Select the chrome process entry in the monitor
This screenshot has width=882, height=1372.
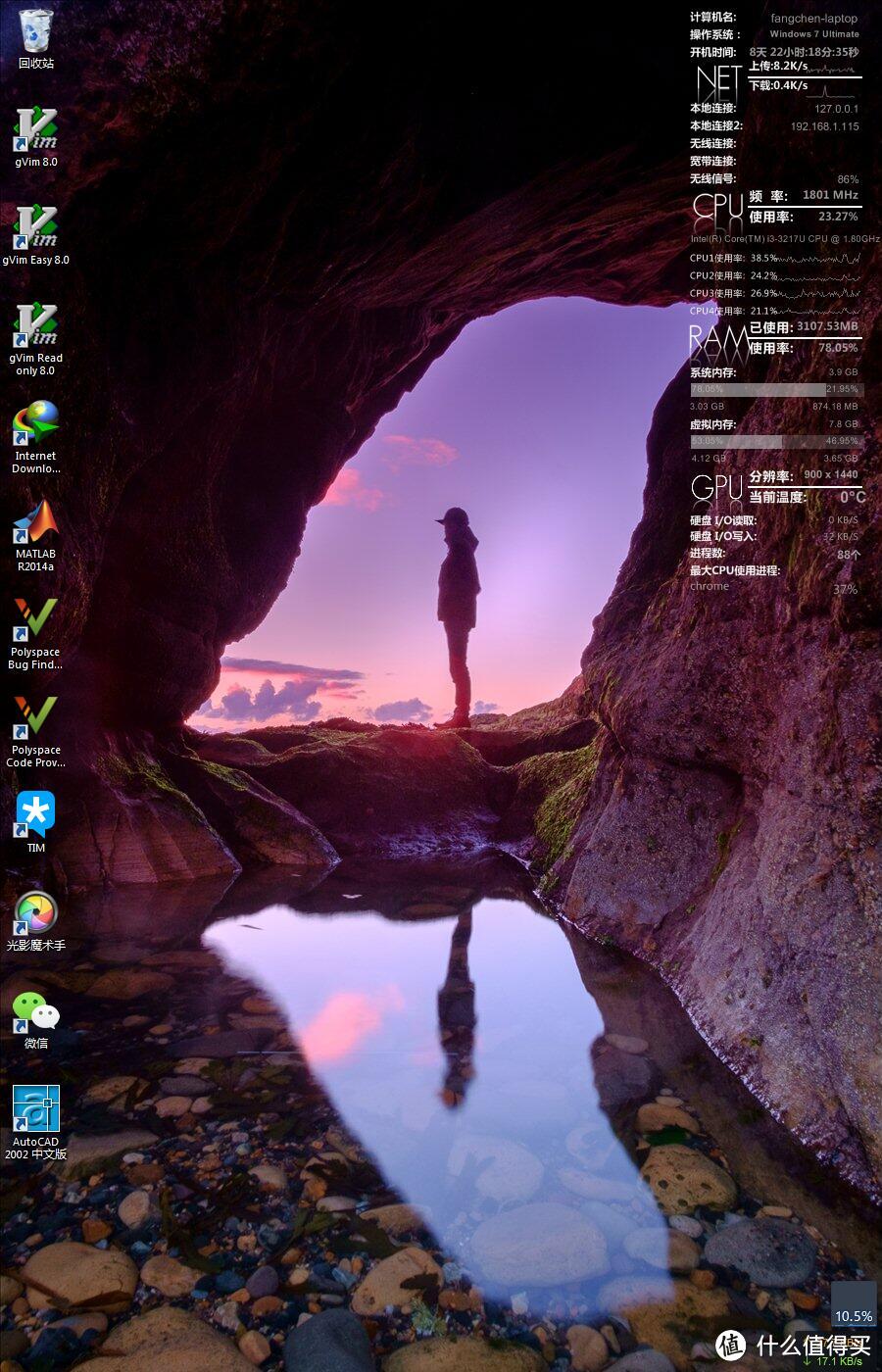click(709, 586)
